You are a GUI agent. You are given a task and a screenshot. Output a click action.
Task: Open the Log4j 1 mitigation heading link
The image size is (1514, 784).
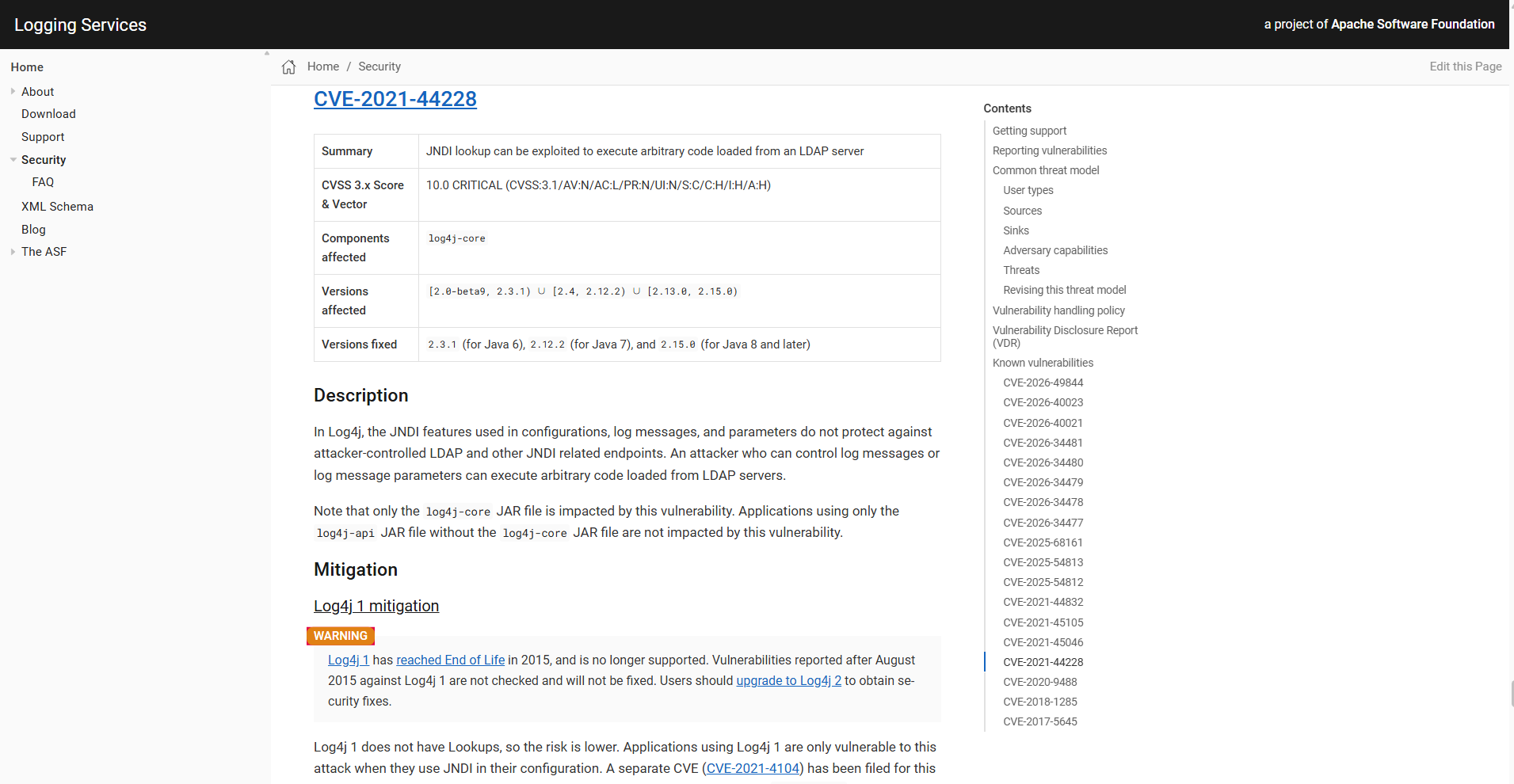click(x=376, y=606)
